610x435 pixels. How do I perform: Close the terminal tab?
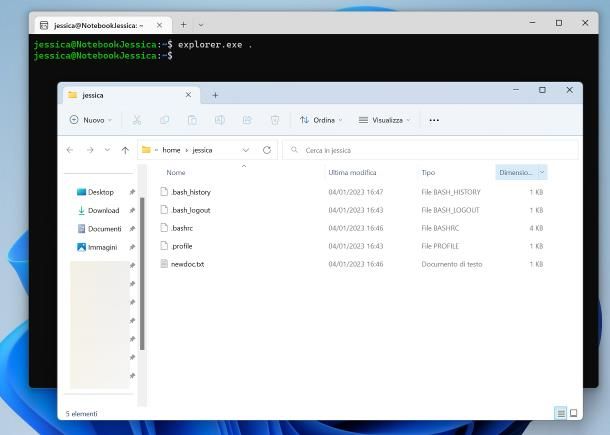160,25
